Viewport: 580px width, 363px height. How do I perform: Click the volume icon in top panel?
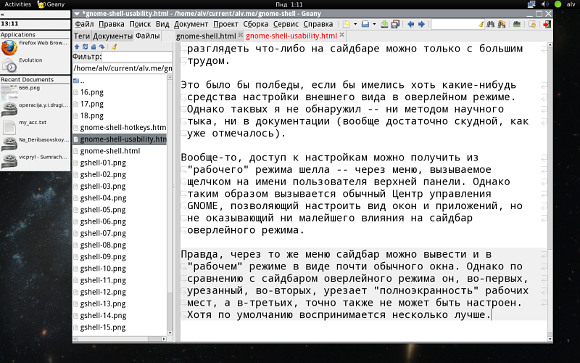coord(544,4)
